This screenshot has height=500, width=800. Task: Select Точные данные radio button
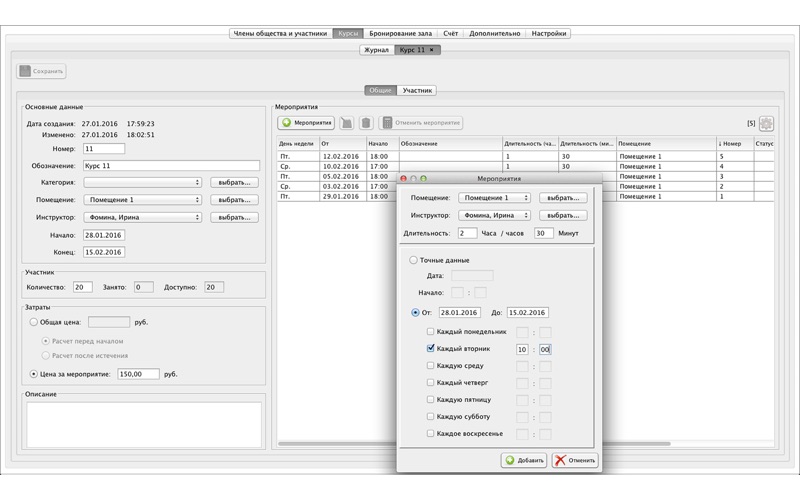tap(413, 260)
